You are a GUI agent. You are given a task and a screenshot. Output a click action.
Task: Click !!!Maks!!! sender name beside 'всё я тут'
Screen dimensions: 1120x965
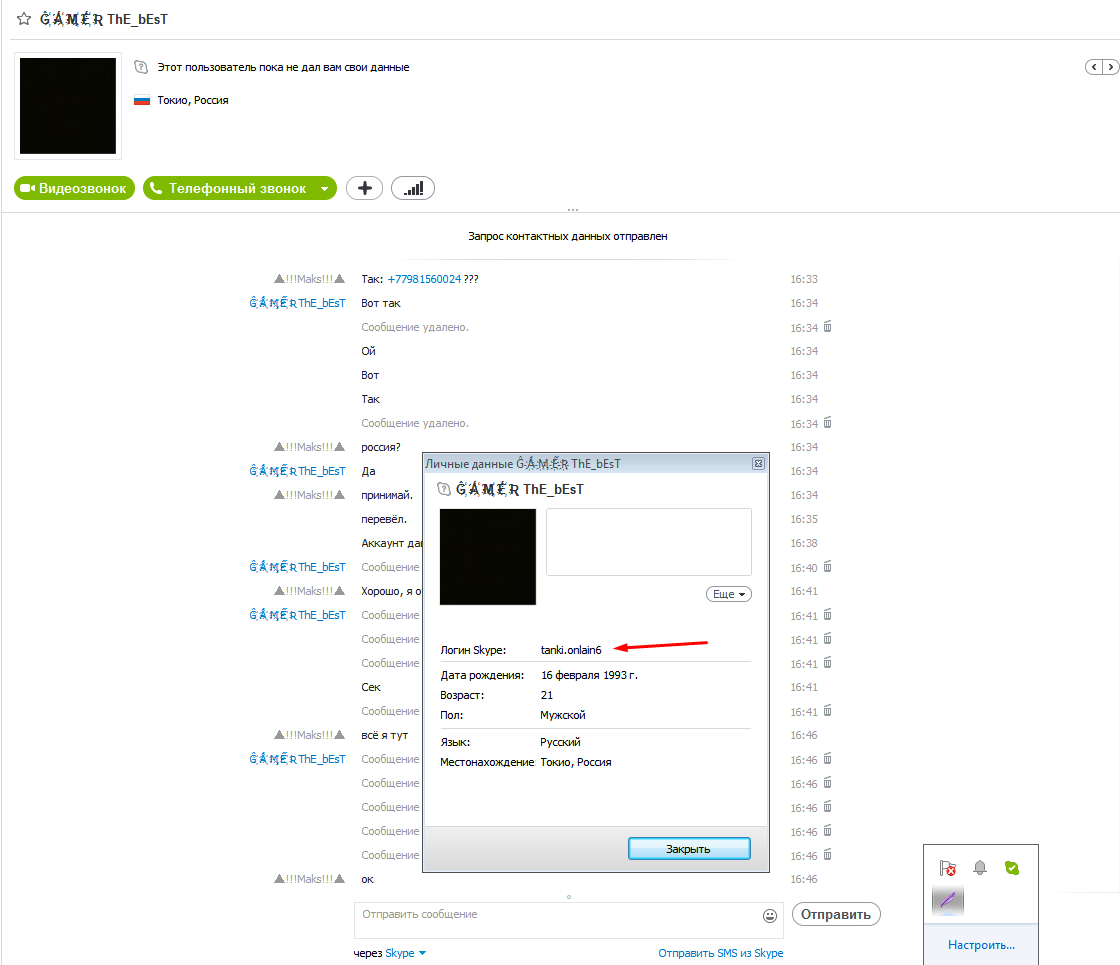pos(309,735)
